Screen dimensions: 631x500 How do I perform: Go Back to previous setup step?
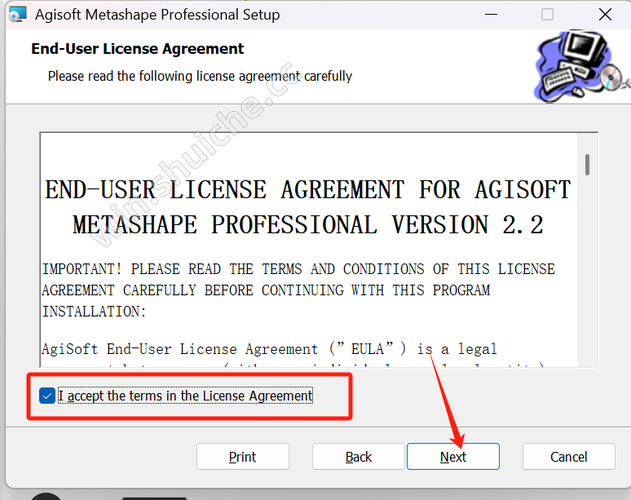tap(358, 457)
